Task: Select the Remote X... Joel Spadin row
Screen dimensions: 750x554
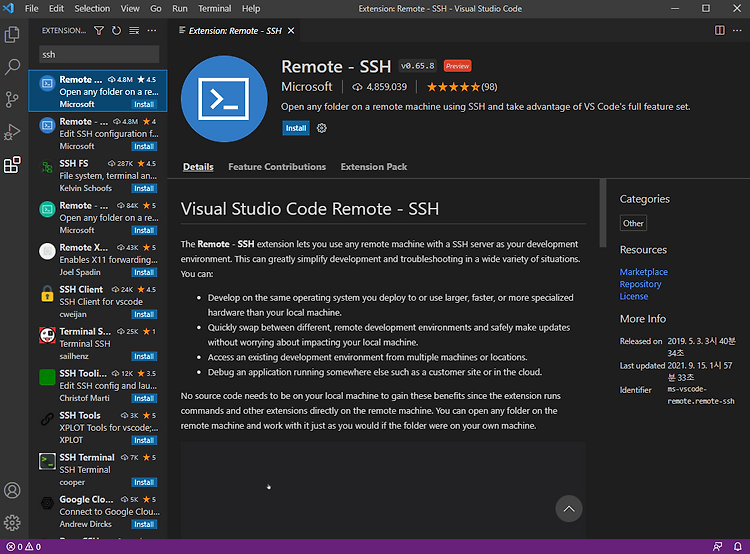Action: (98, 260)
